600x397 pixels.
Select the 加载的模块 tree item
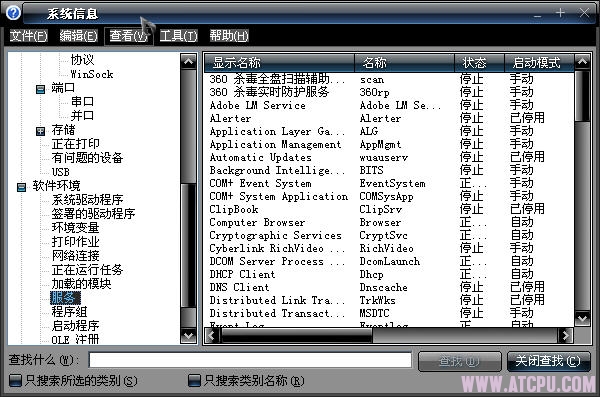point(82,283)
